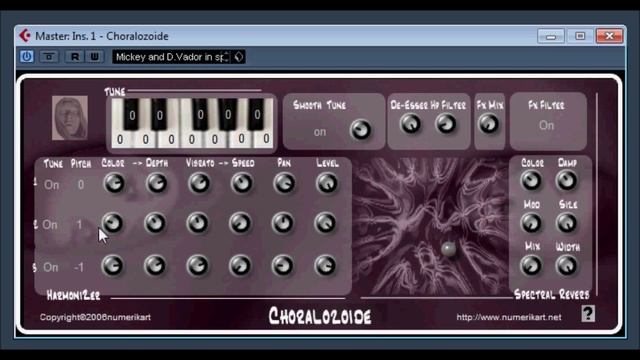Click first black piano key tune value
640x360 pixels.
point(132,116)
